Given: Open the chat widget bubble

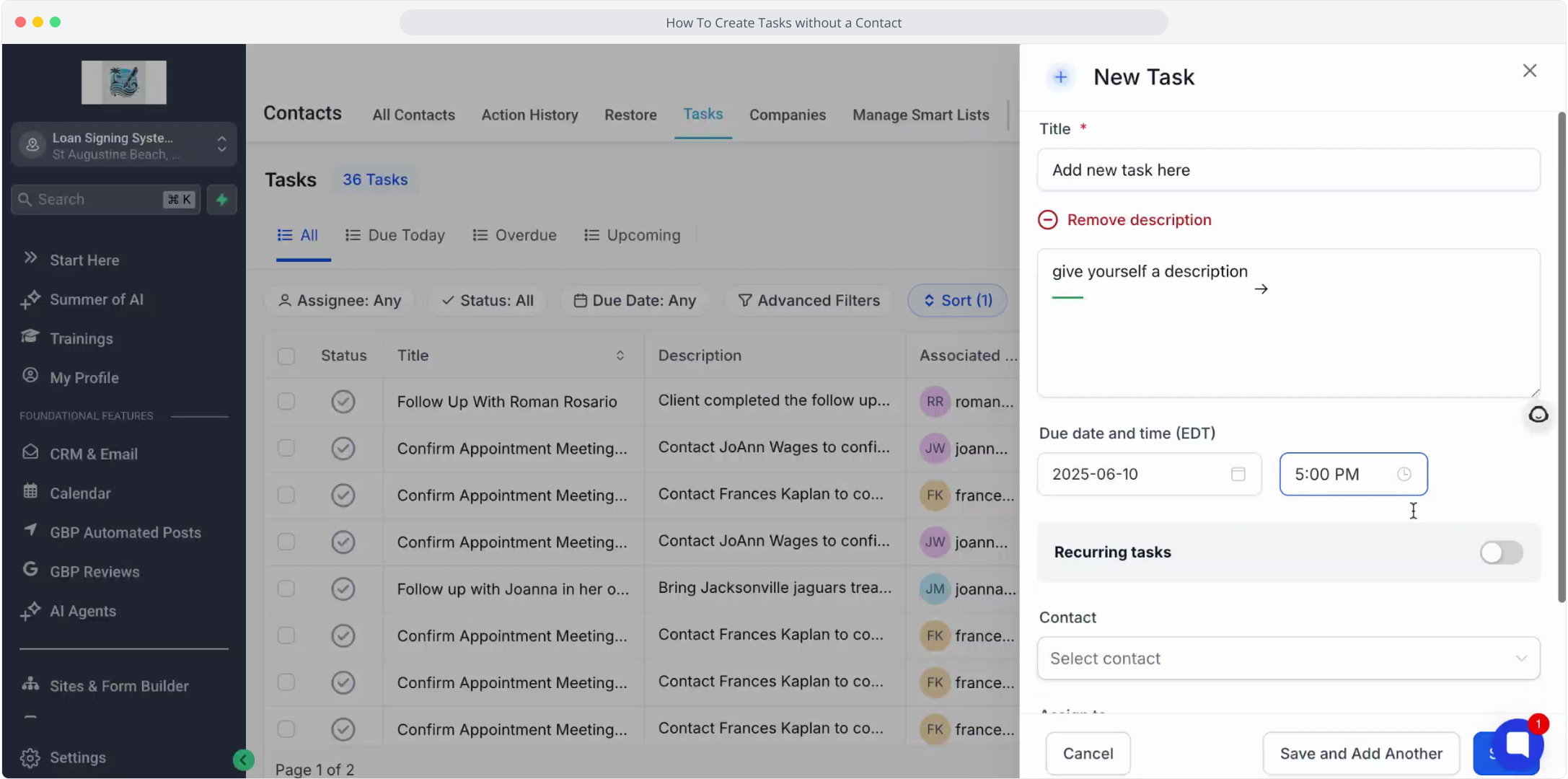Looking at the screenshot, I should click(1518, 745).
